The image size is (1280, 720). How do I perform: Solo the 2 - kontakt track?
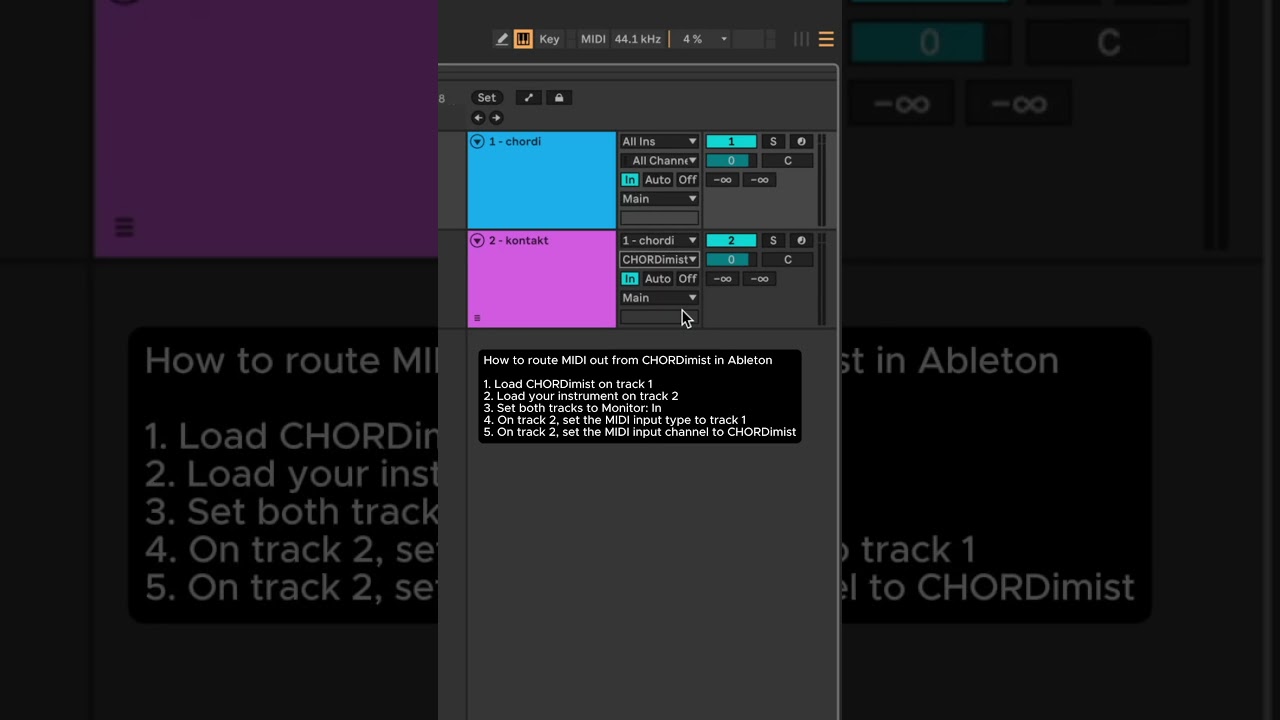[x=773, y=241]
